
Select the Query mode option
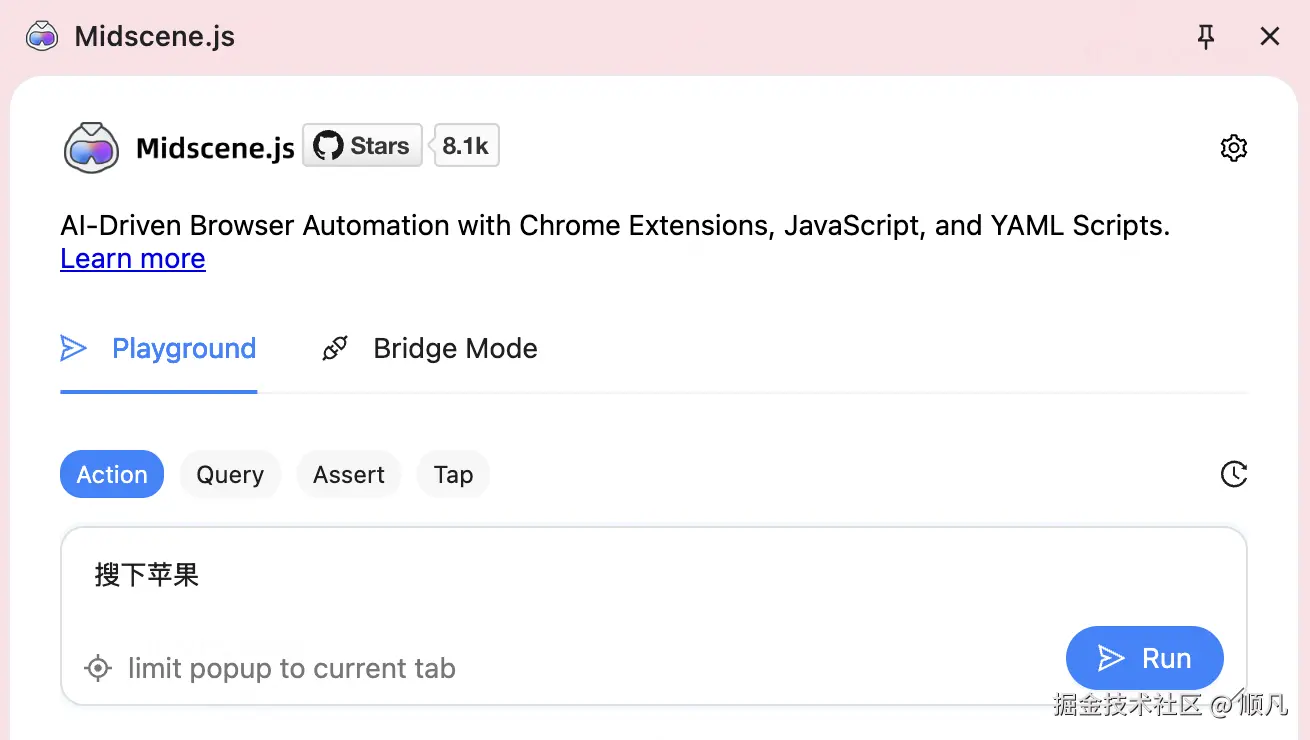click(230, 475)
